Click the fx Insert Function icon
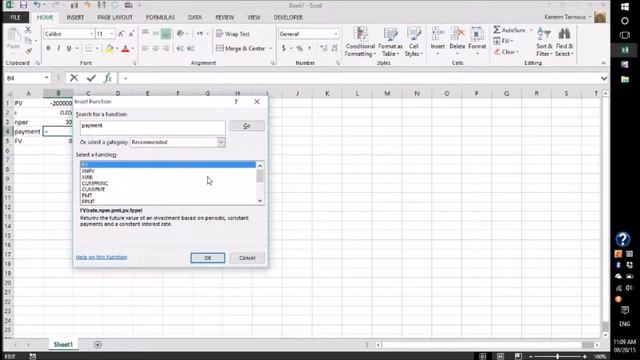Viewport: 640px width, 360px height. click(108, 78)
